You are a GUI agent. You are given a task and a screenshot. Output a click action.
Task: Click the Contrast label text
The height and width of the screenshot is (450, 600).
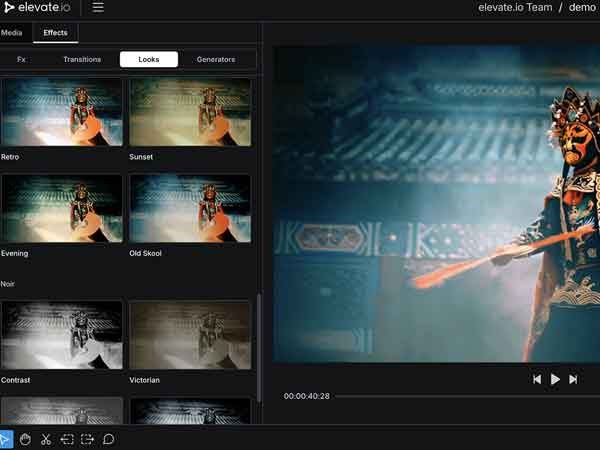point(16,380)
